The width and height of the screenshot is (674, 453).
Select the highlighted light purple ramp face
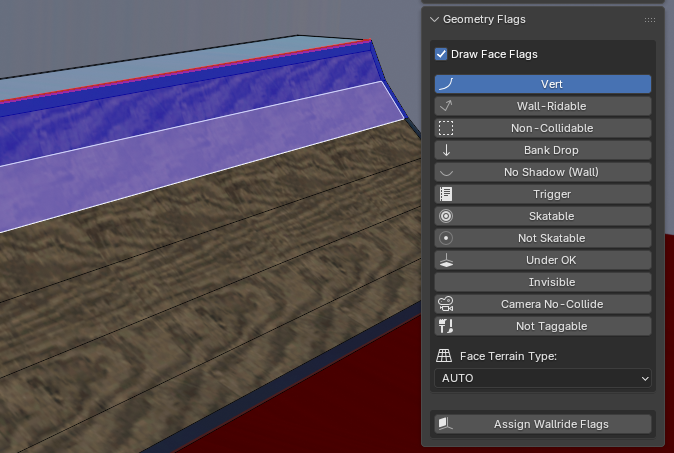[x=200, y=150]
